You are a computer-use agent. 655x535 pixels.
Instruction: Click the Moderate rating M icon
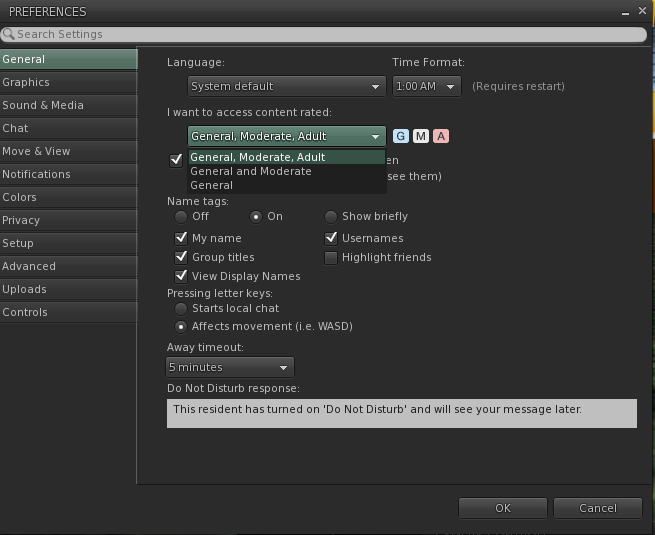tap(421, 136)
